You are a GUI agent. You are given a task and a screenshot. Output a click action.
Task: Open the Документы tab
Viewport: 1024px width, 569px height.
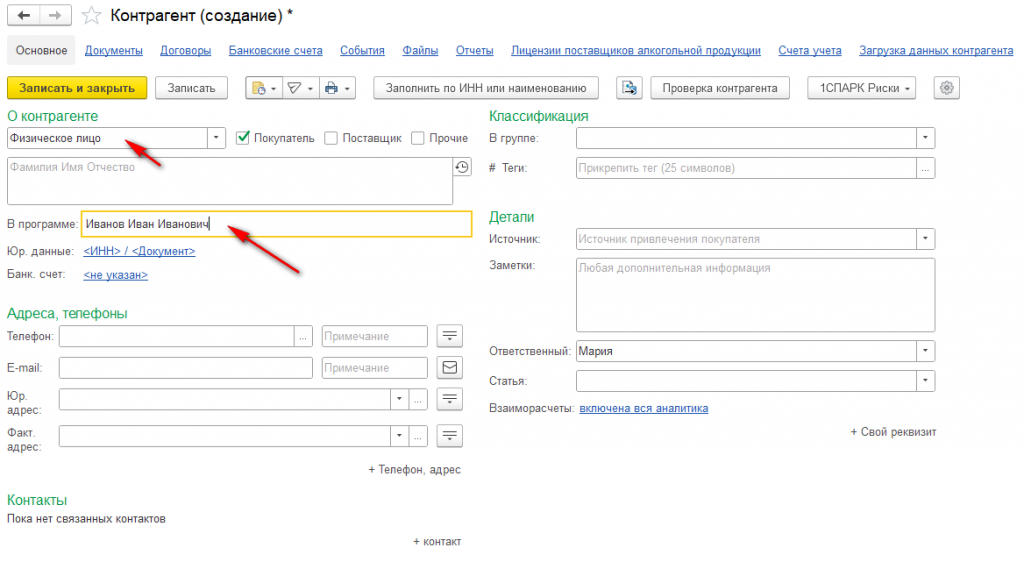[114, 50]
